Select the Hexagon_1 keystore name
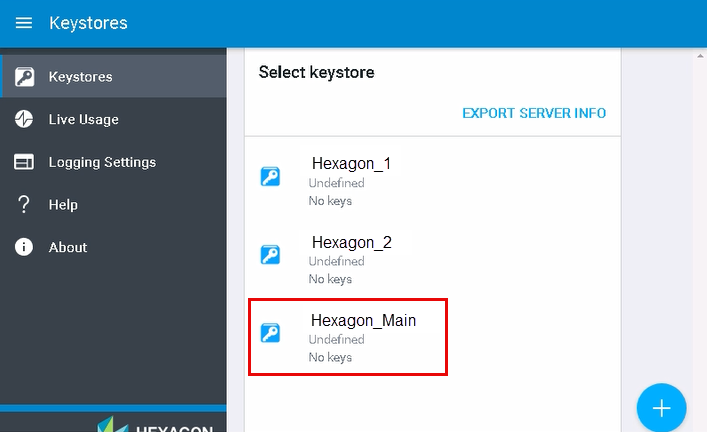Screen dimensions: 707x432 tap(351, 164)
